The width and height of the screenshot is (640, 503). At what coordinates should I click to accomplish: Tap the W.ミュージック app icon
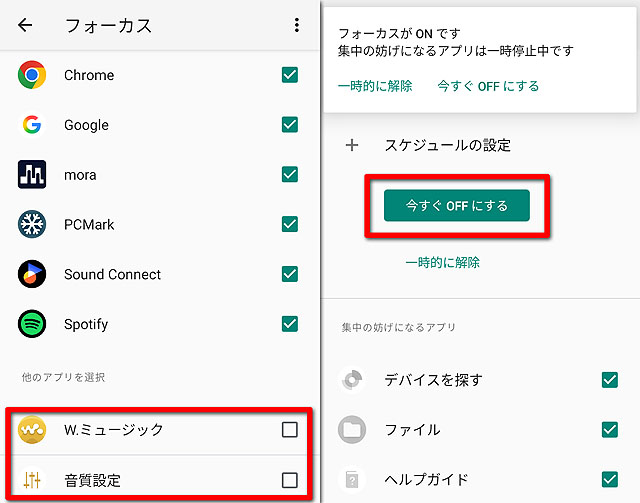pyautogui.click(x=32, y=430)
